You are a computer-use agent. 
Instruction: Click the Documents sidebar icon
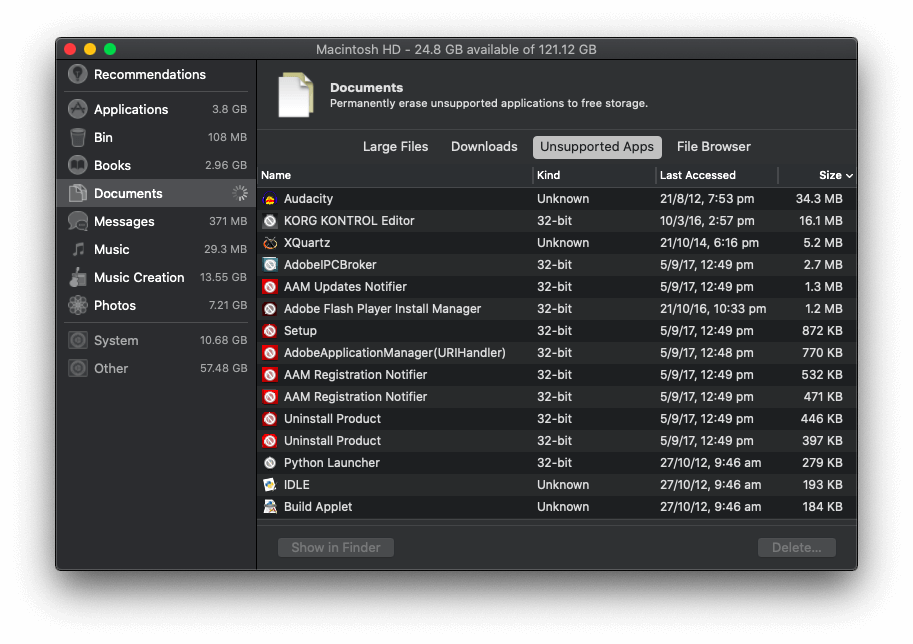[77, 193]
